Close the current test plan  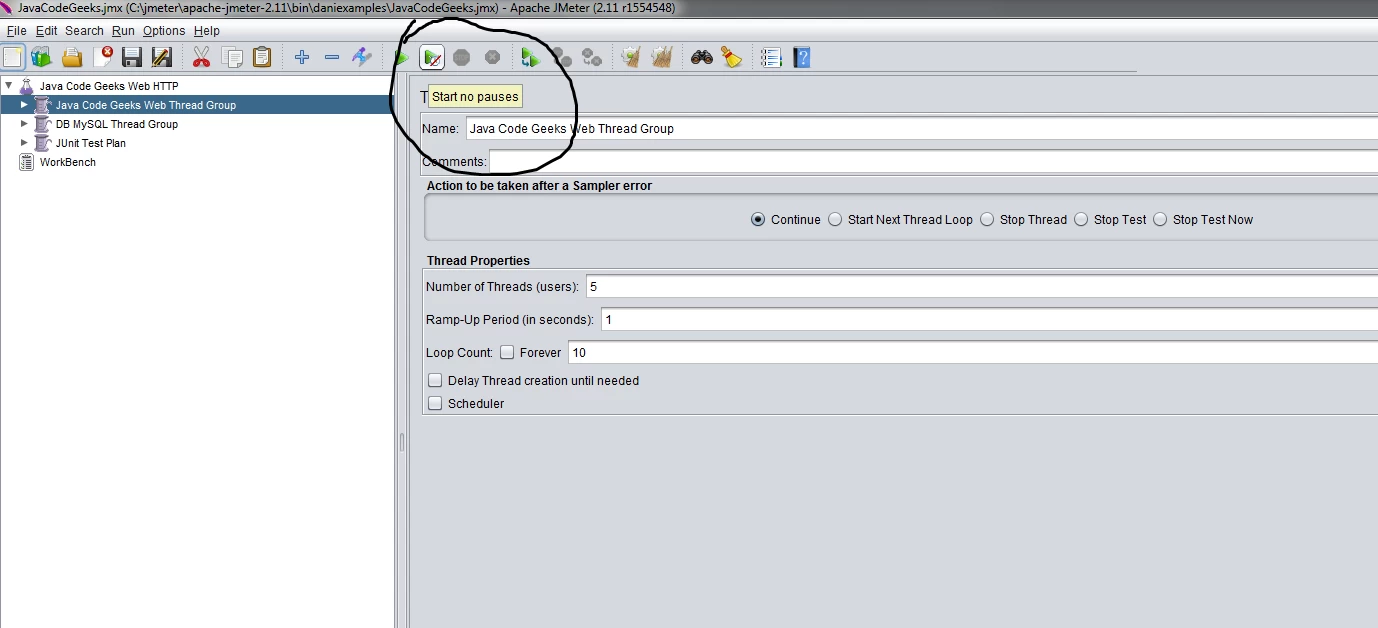(x=103, y=57)
